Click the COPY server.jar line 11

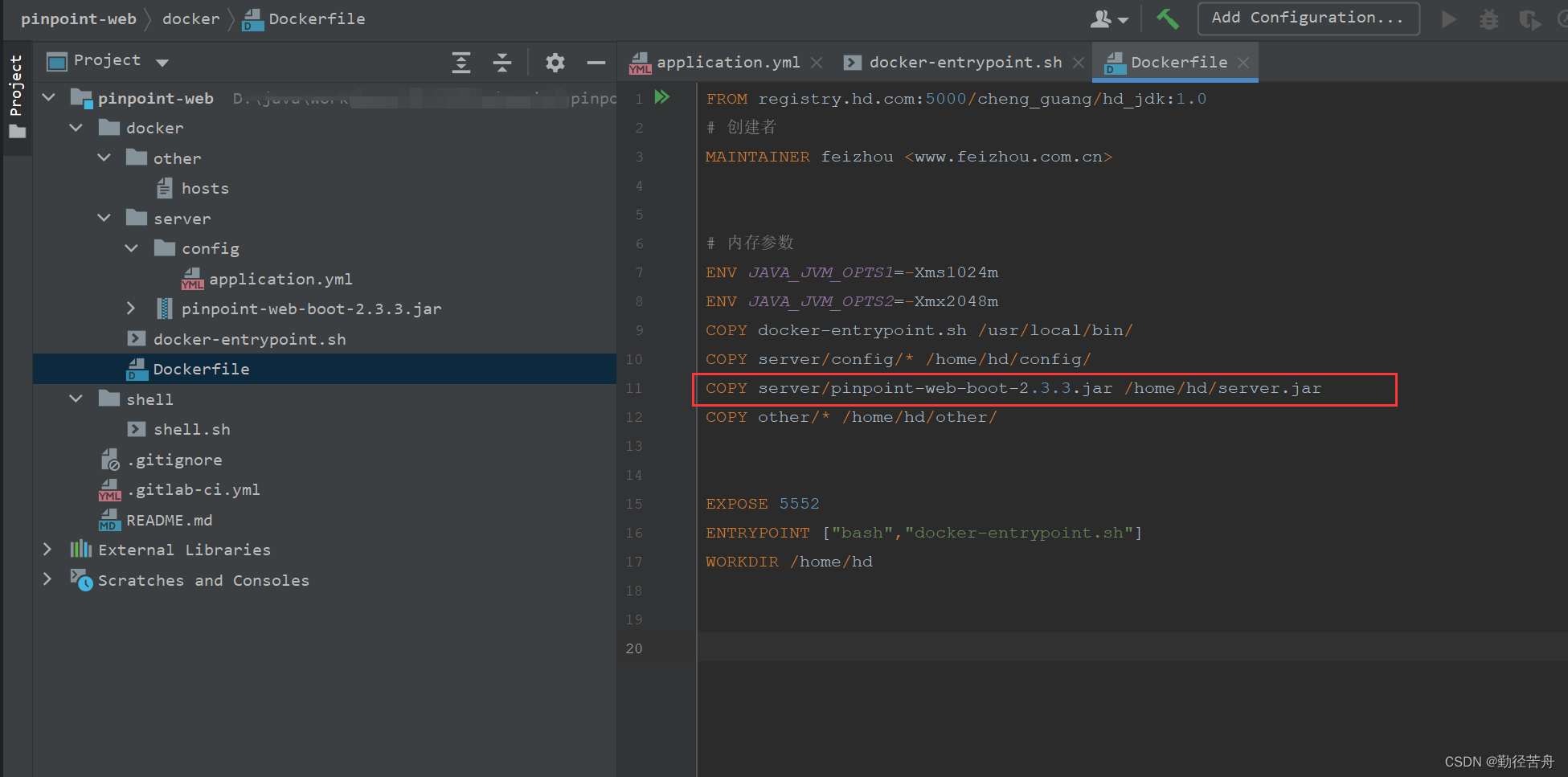1013,388
